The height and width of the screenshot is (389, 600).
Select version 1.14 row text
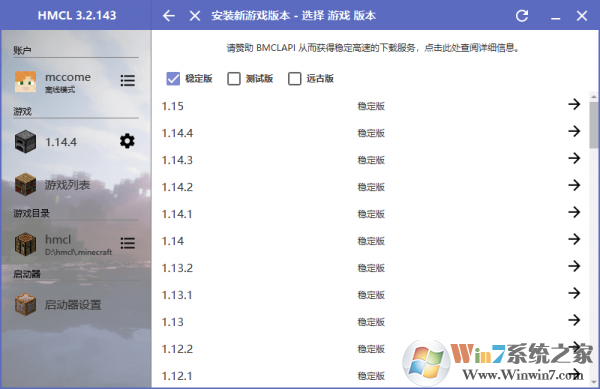pos(173,241)
